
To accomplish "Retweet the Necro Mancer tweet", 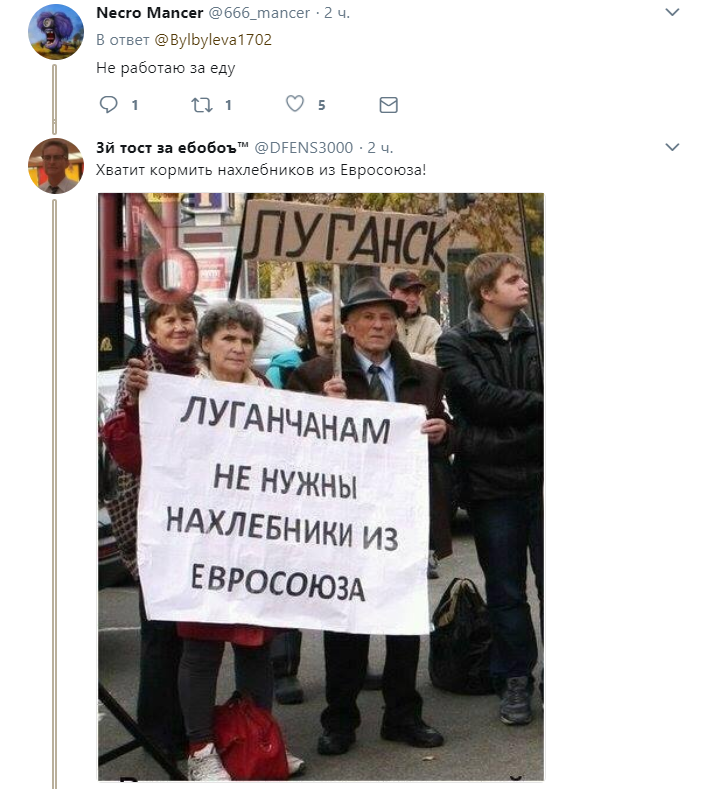I will [202, 105].
